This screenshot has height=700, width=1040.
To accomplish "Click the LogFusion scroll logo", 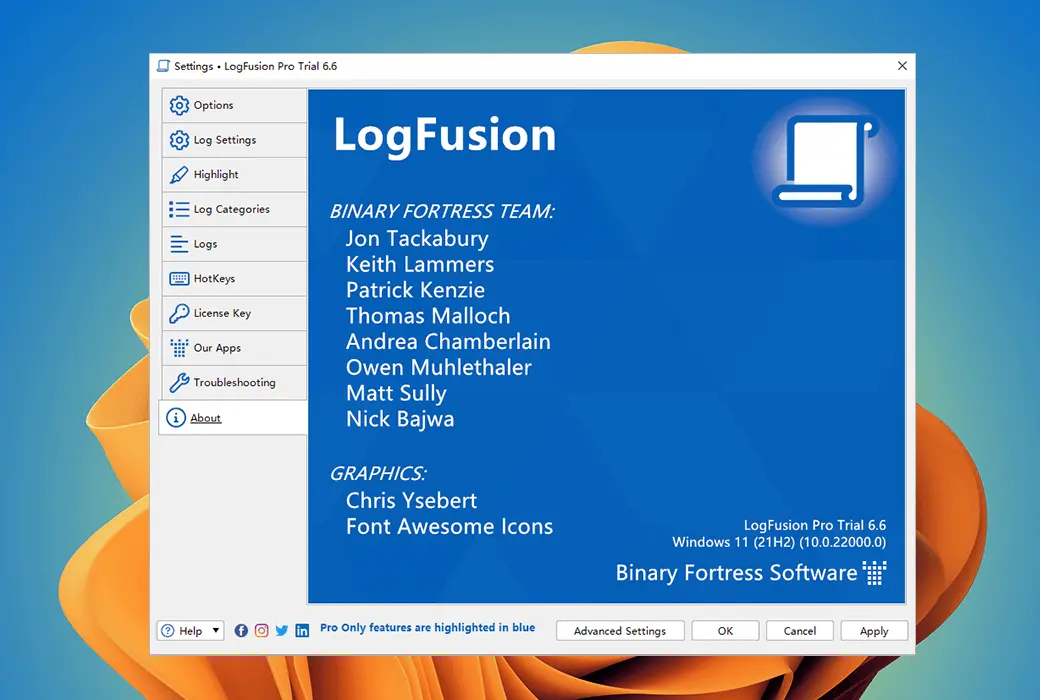I will pyautogui.click(x=825, y=161).
